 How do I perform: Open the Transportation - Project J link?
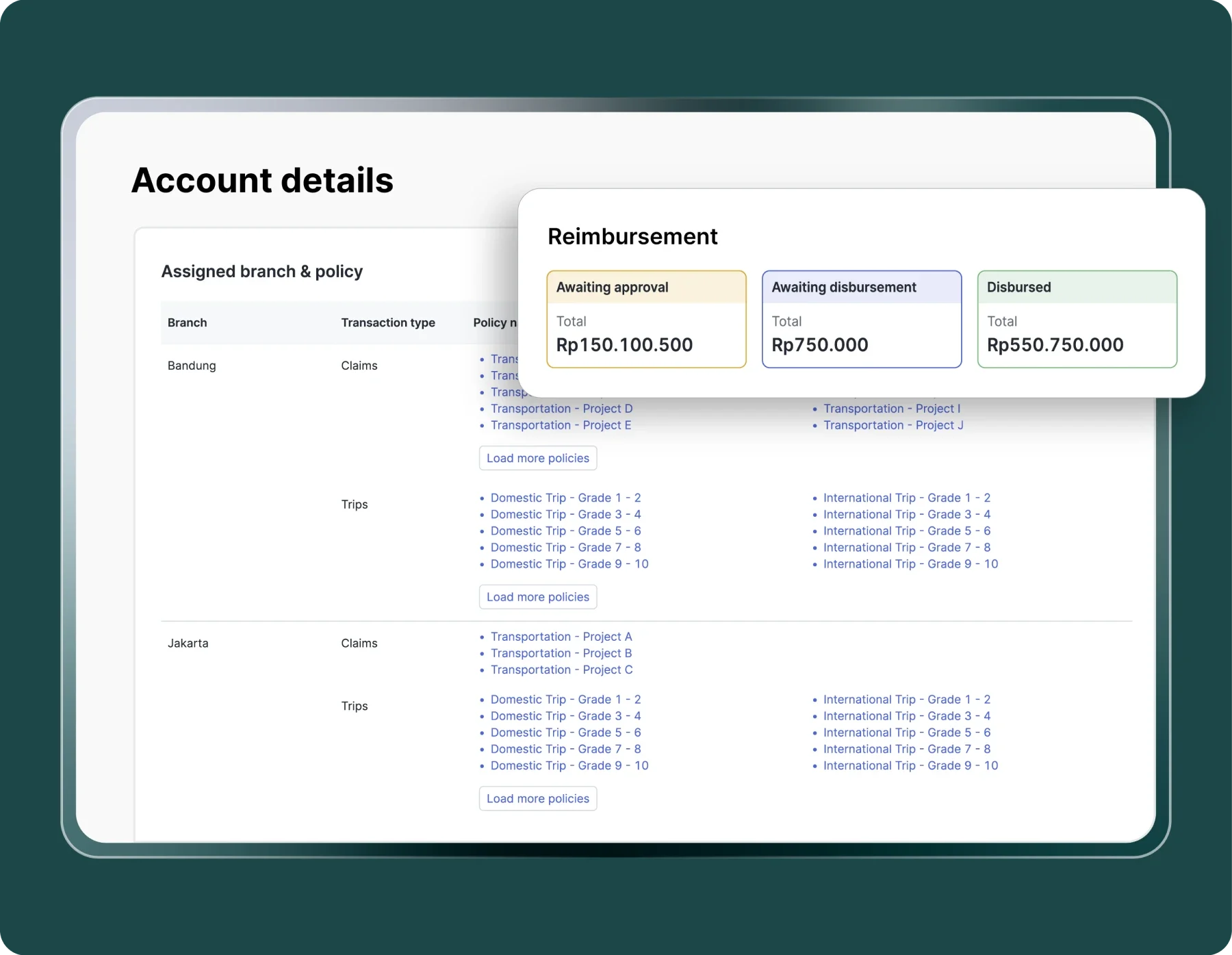[x=893, y=425]
